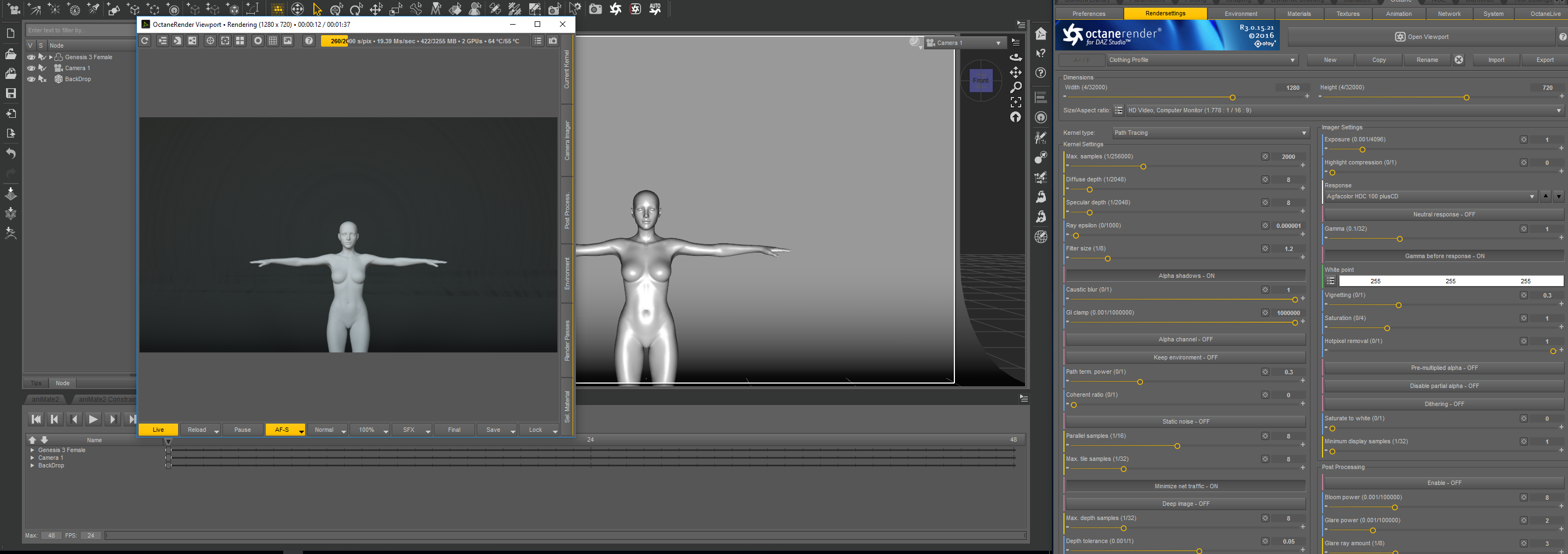The width and height of the screenshot is (1568, 554).
Task: Click the restart render icon in Octane viewport
Action: click(145, 41)
